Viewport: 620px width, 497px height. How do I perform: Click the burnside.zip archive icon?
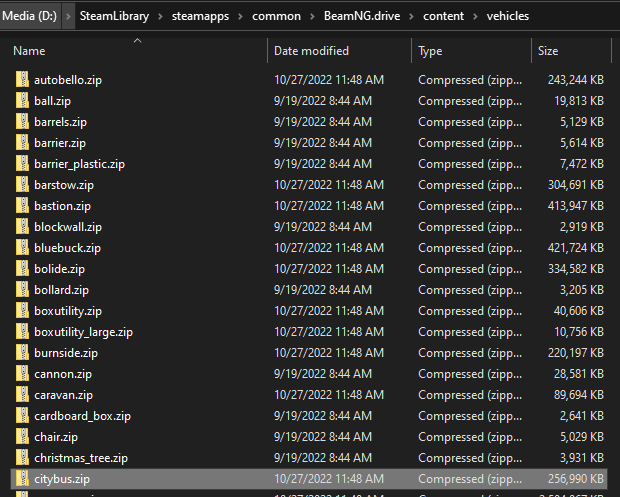click(23, 352)
